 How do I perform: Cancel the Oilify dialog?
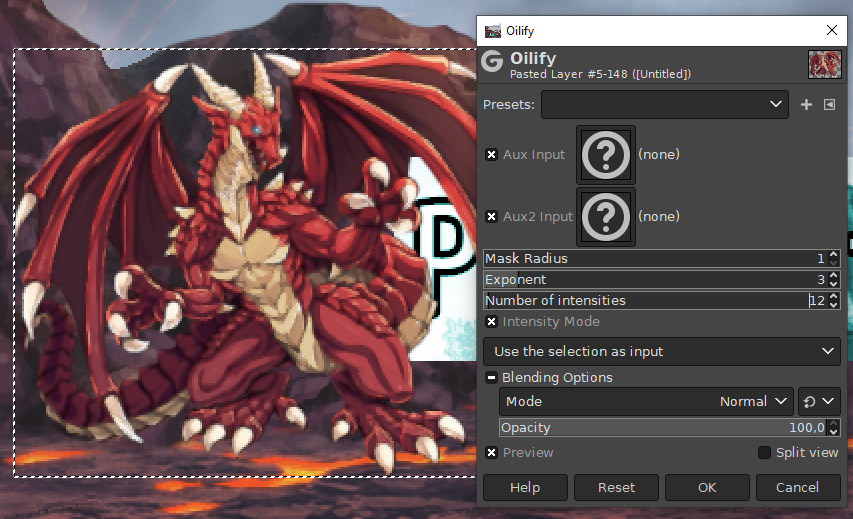(x=798, y=487)
